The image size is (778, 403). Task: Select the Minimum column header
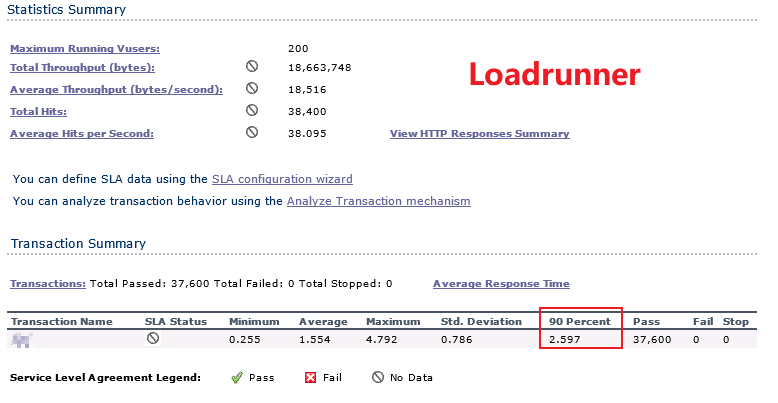254,322
